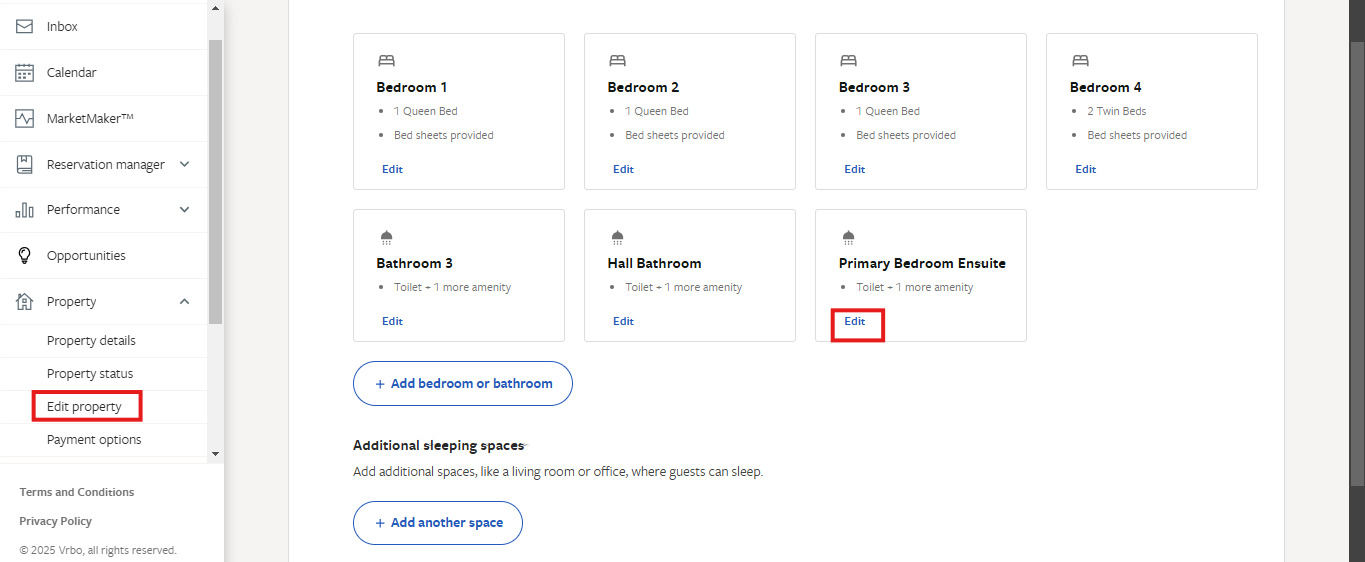
Task: Click Add bedroom or bathroom button
Action: pos(463,384)
